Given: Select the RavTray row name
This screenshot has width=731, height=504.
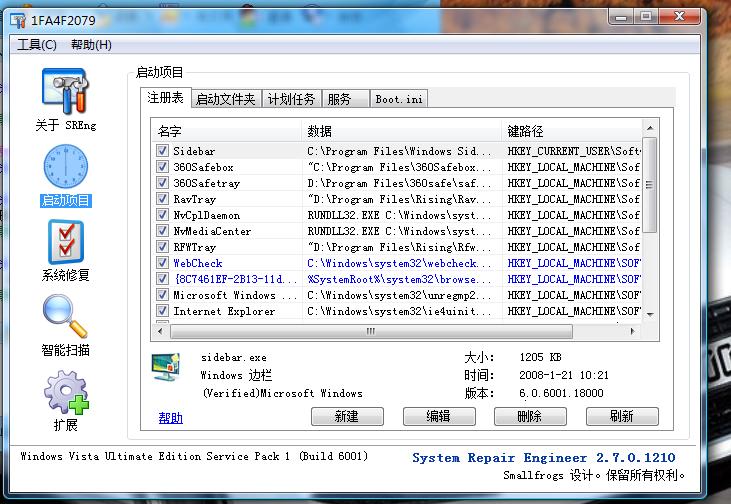Looking at the screenshot, I should pyautogui.click(x=194, y=200).
